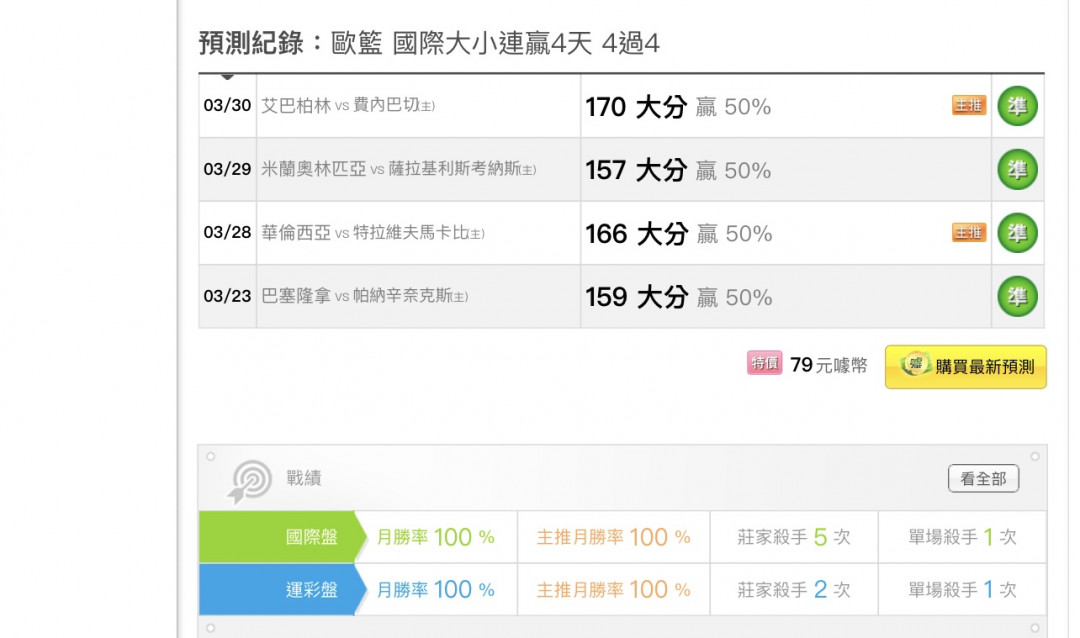The width and height of the screenshot is (1080, 638).
Task: Open matchup 華倫西亞 vs 特拉維夫馬卡比
Action: click(x=373, y=233)
